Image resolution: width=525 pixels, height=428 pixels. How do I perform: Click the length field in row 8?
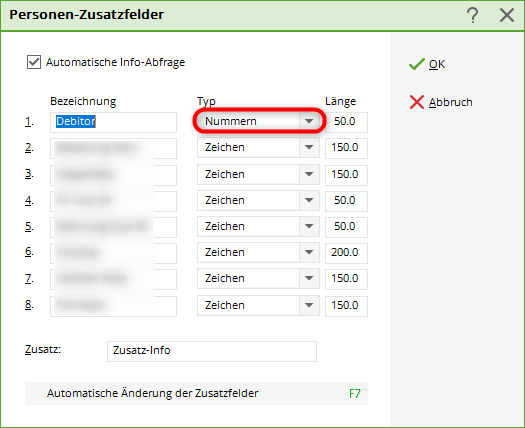point(346,306)
